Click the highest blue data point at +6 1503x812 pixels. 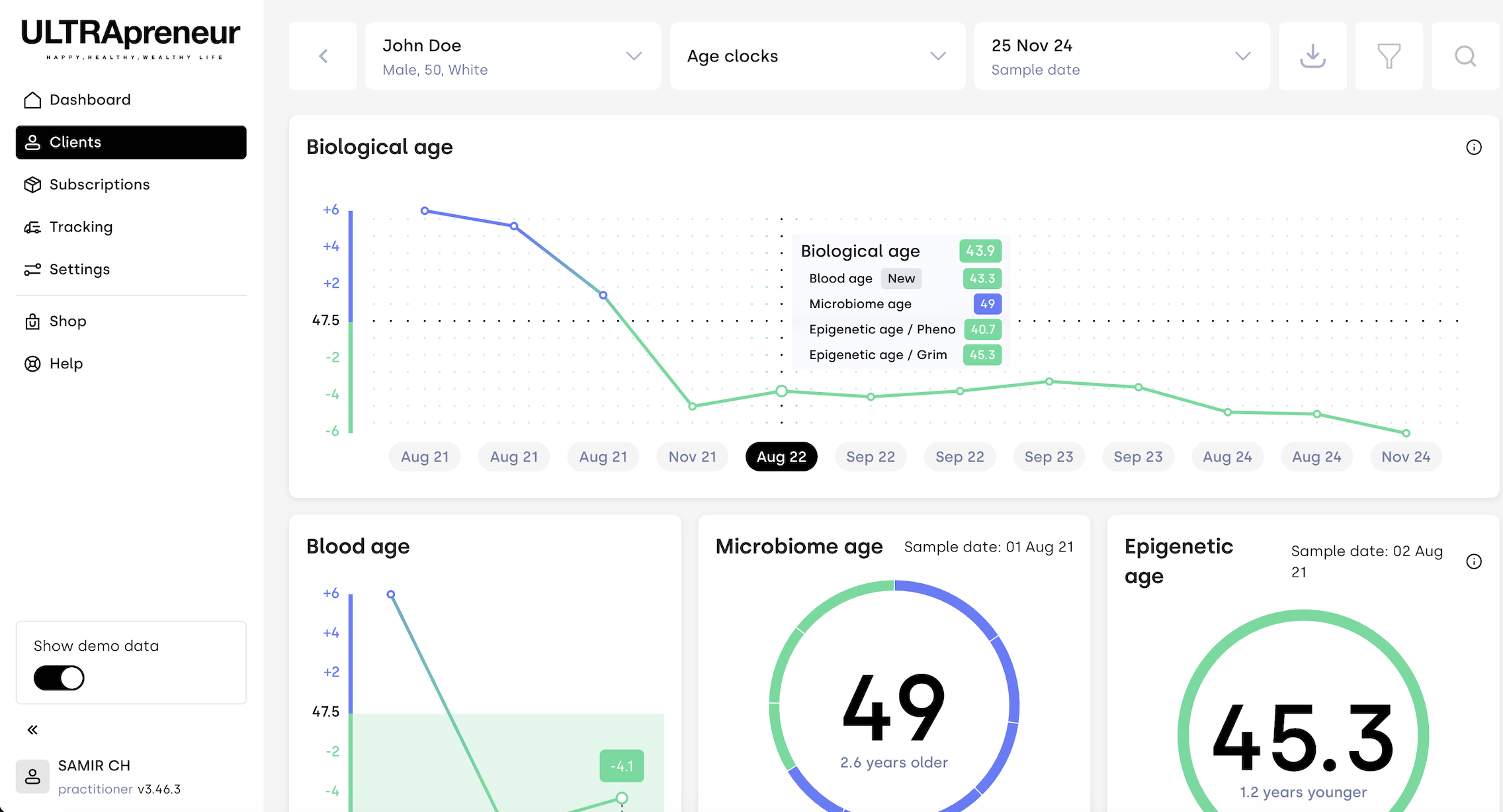pyautogui.click(x=425, y=211)
